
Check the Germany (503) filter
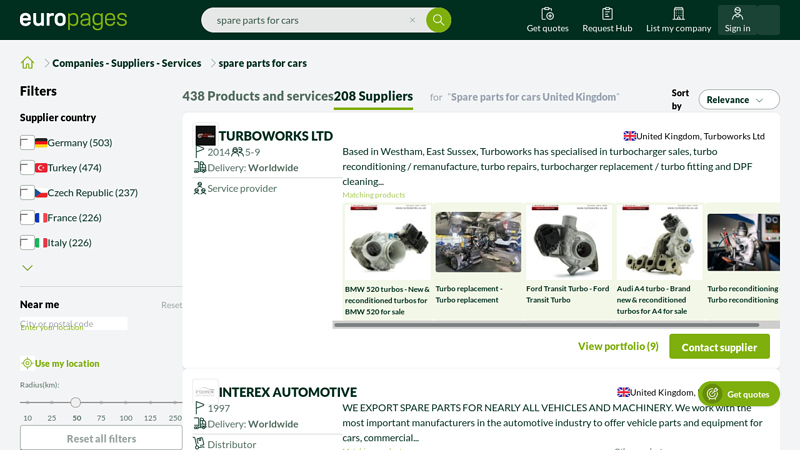pos(27,142)
